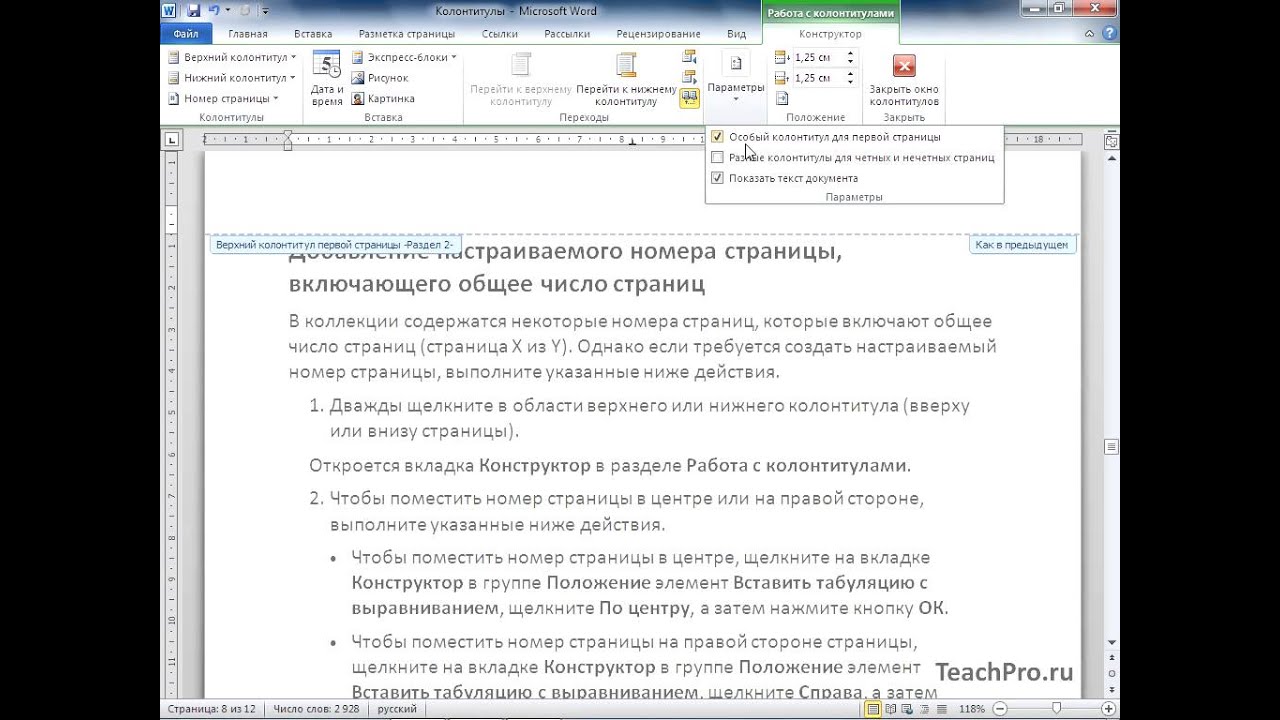The height and width of the screenshot is (720, 1280).
Task: Insert a picture via Рисунок
Action: pyautogui.click(x=379, y=78)
